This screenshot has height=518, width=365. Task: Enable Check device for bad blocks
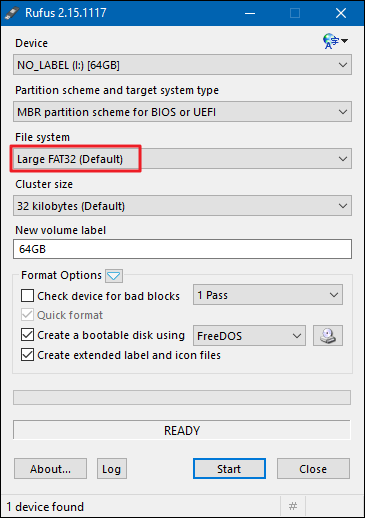pyautogui.click(x=27, y=296)
